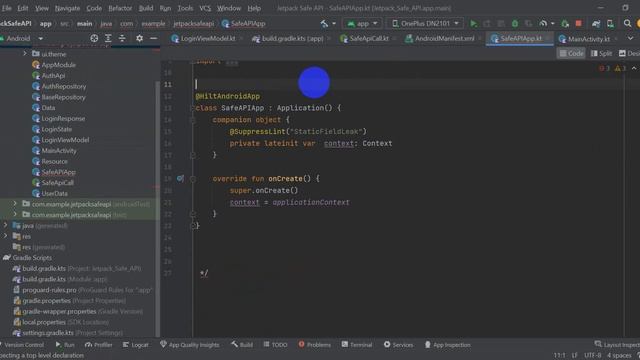Expand the ui.theme folder
The height and width of the screenshot is (360, 640).
(25, 54)
